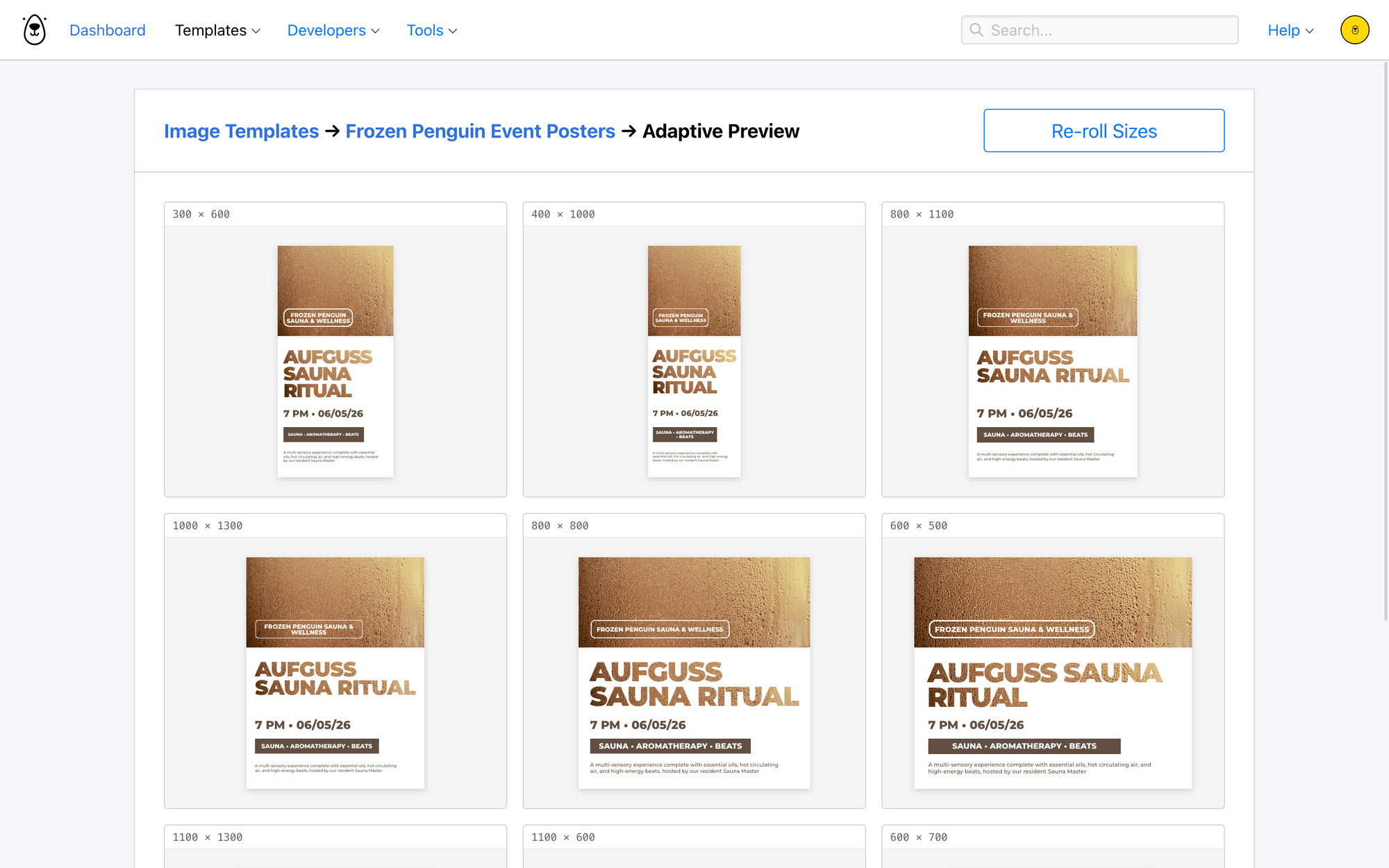The width and height of the screenshot is (1389, 868).
Task: Select the 1000 × 1300 poster preview
Action: click(x=335, y=673)
